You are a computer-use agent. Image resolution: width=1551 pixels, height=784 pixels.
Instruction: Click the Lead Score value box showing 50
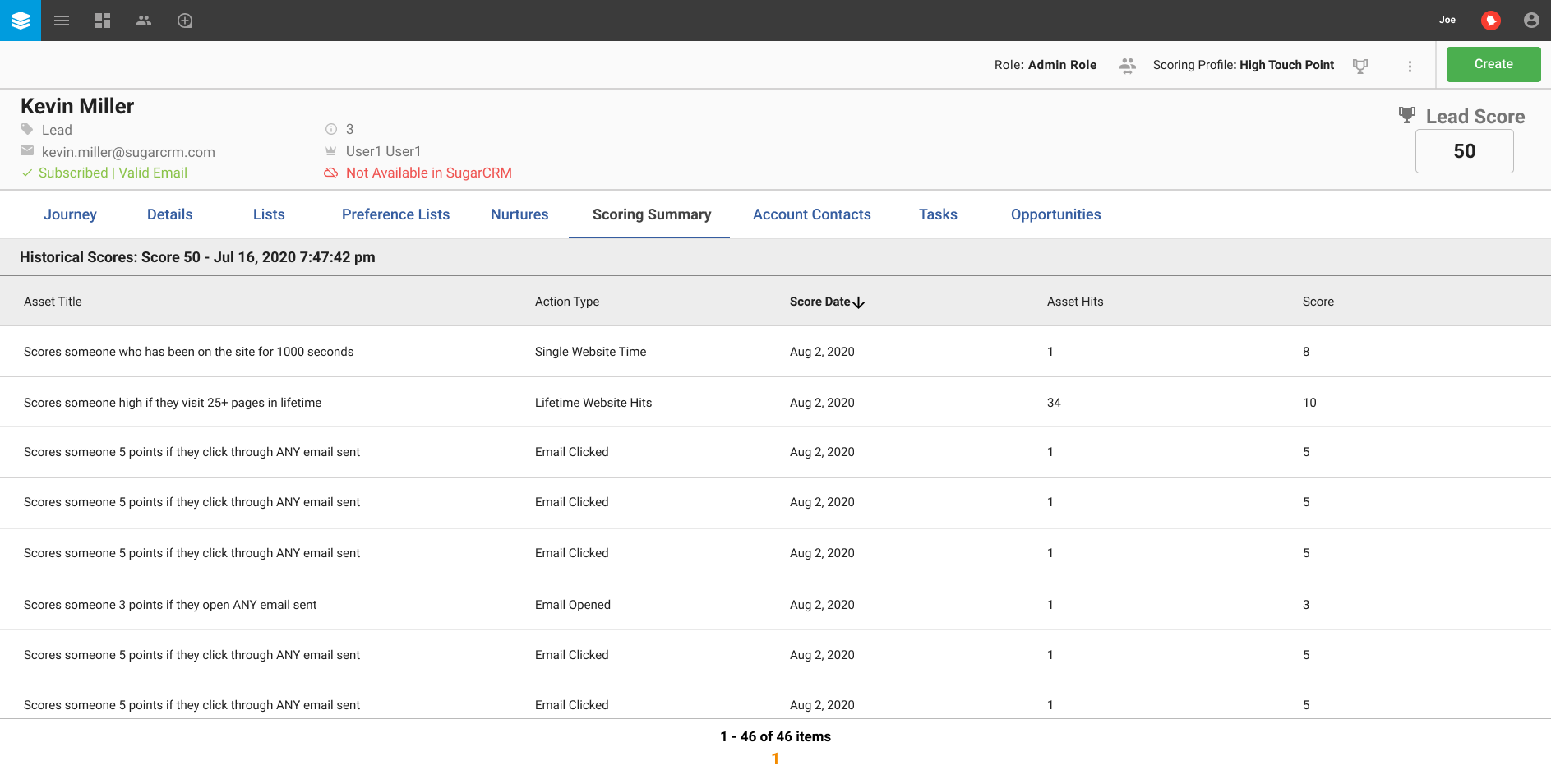tap(1464, 151)
